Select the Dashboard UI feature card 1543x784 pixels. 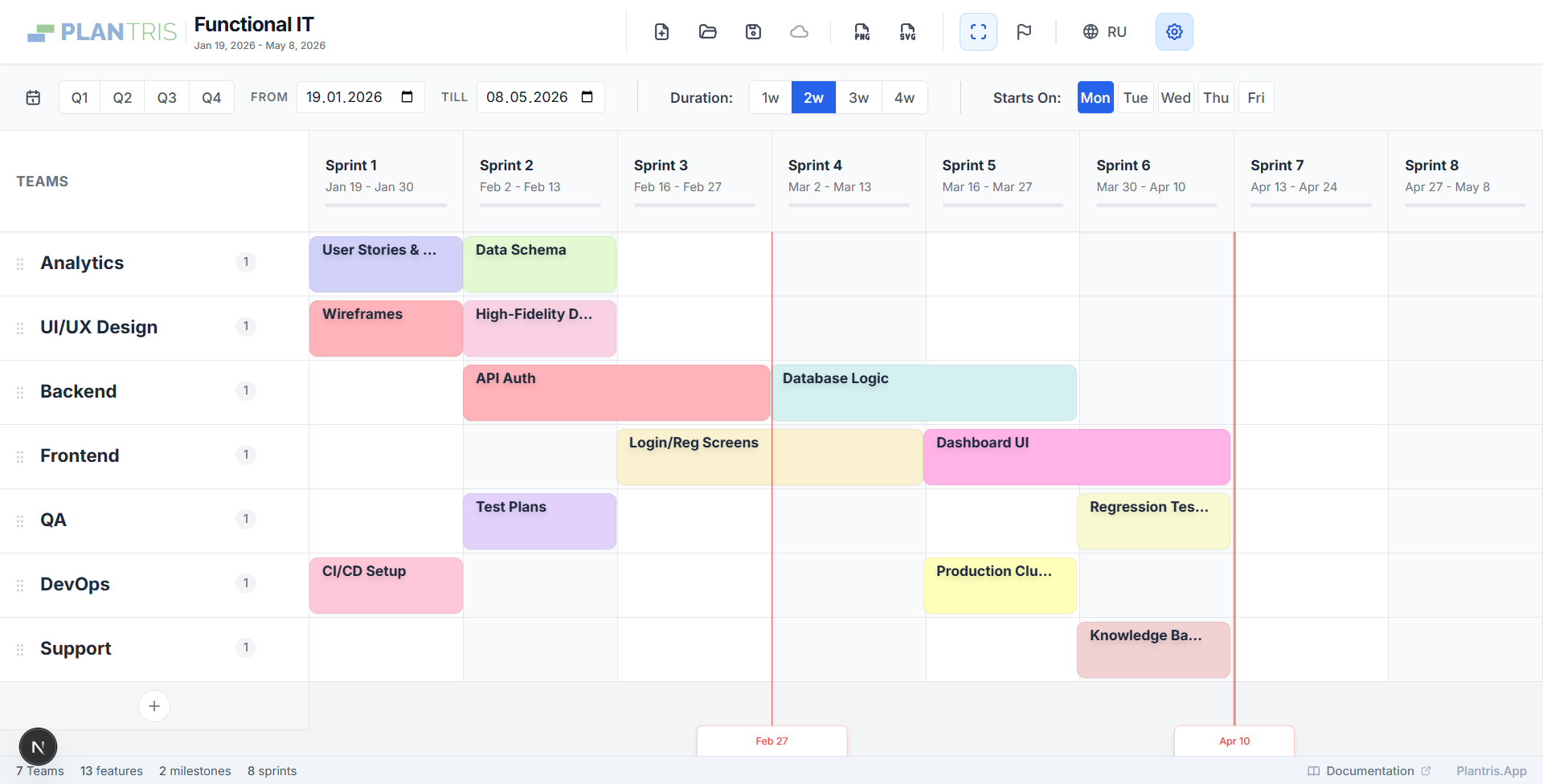pyautogui.click(x=1077, y=456)
